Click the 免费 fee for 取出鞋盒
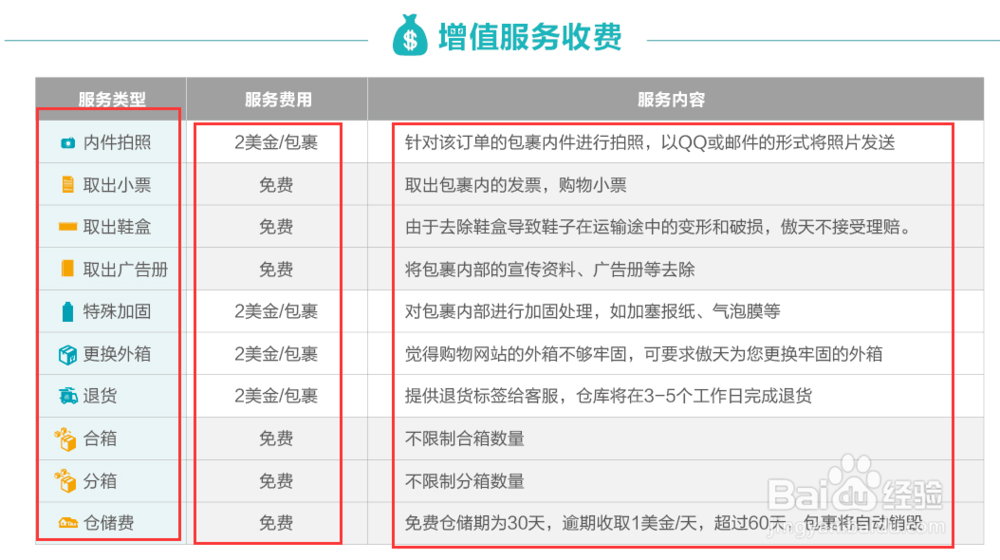1000x560 pixels. click(x=276, y=226)
